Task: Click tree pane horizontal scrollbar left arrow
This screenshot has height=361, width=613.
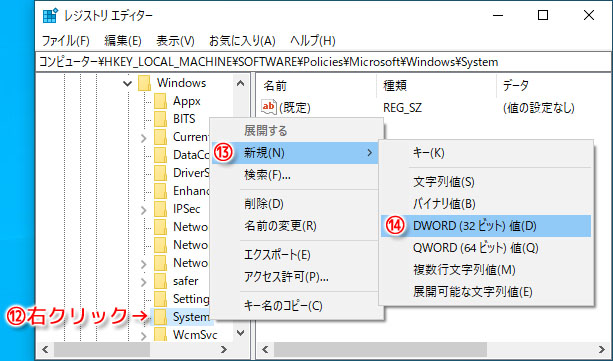Action: coord(45,349)
